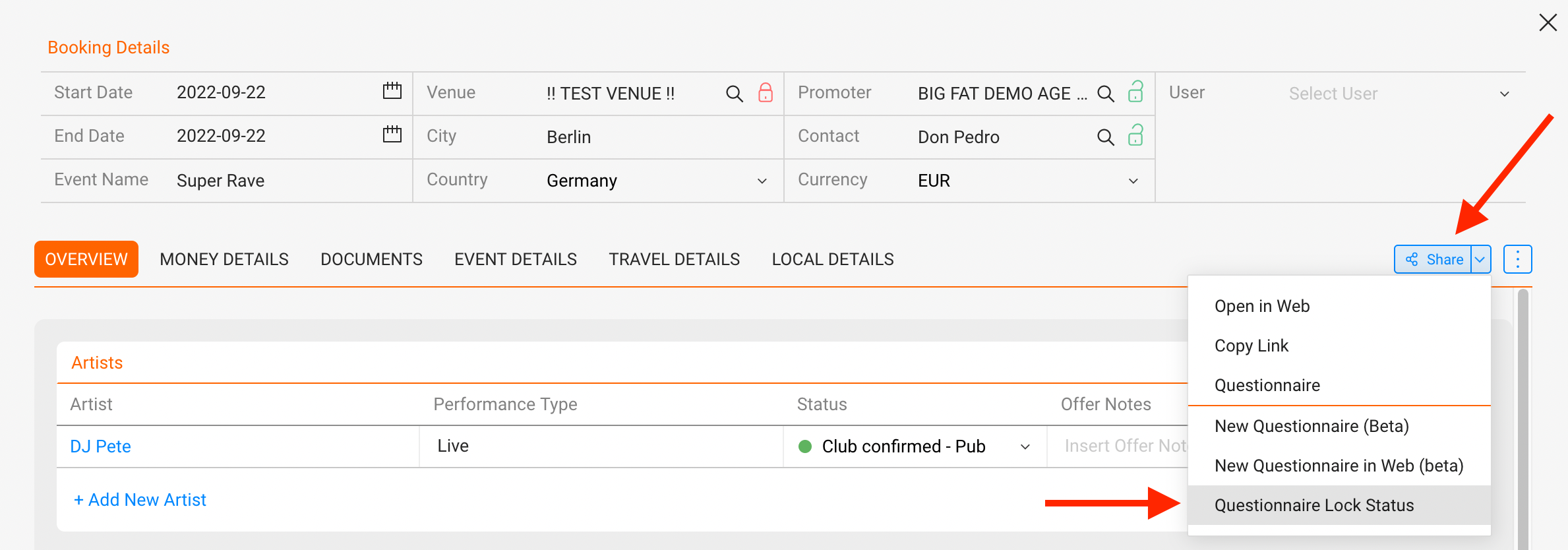
Task: Unlock the Venue field lock
Action: [766, 93]
